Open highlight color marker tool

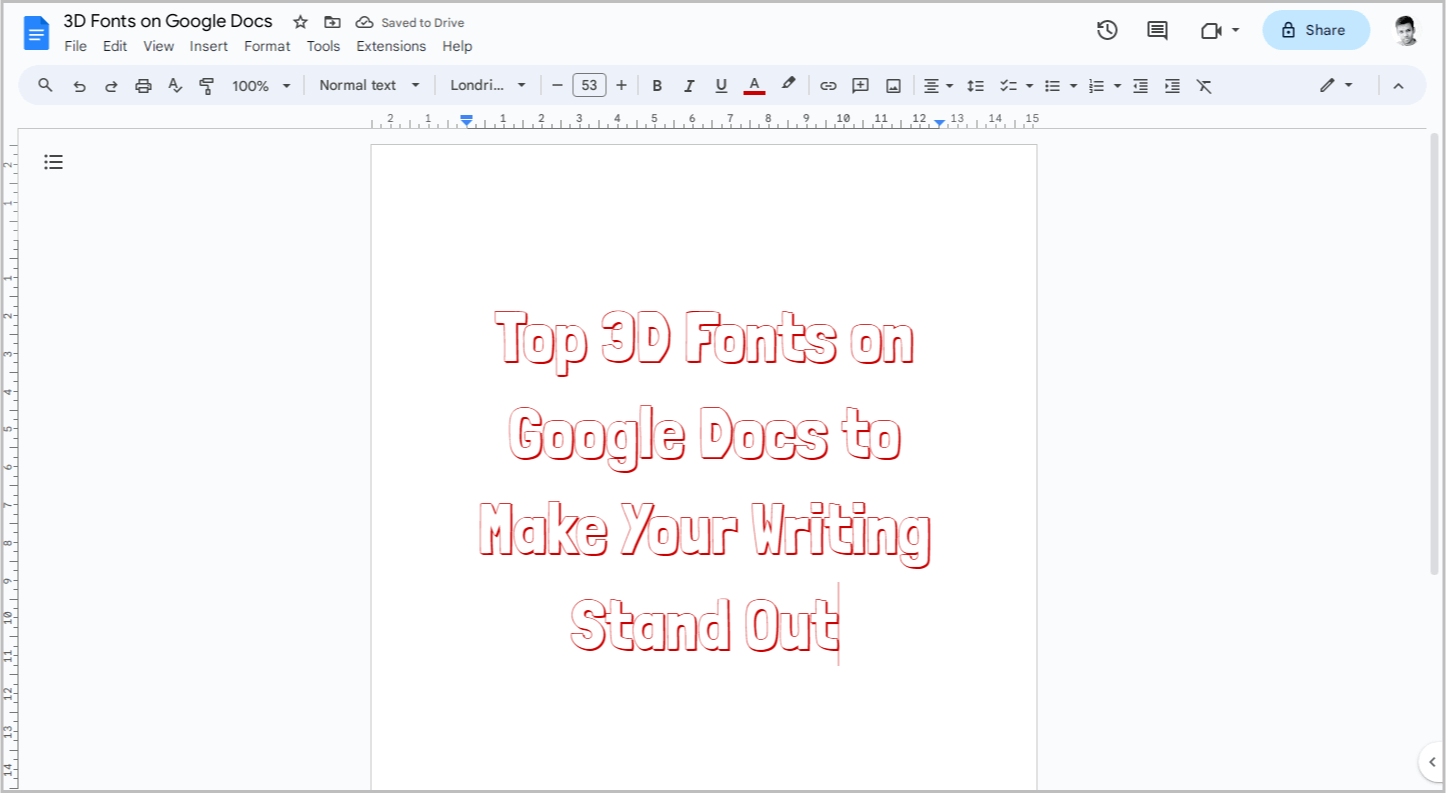(788, 85)
